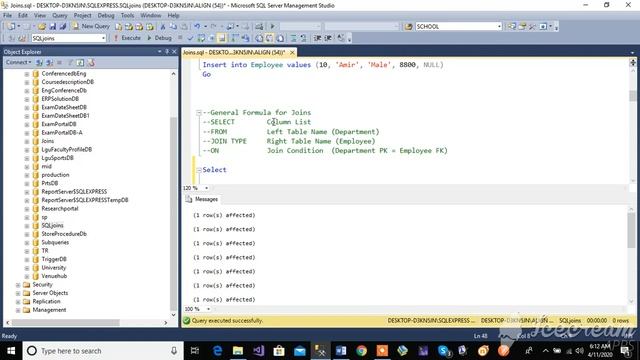Open the Connect dropdown in Object Explorer
Viewport: 640px width, 360px height.
coord(18,62)
